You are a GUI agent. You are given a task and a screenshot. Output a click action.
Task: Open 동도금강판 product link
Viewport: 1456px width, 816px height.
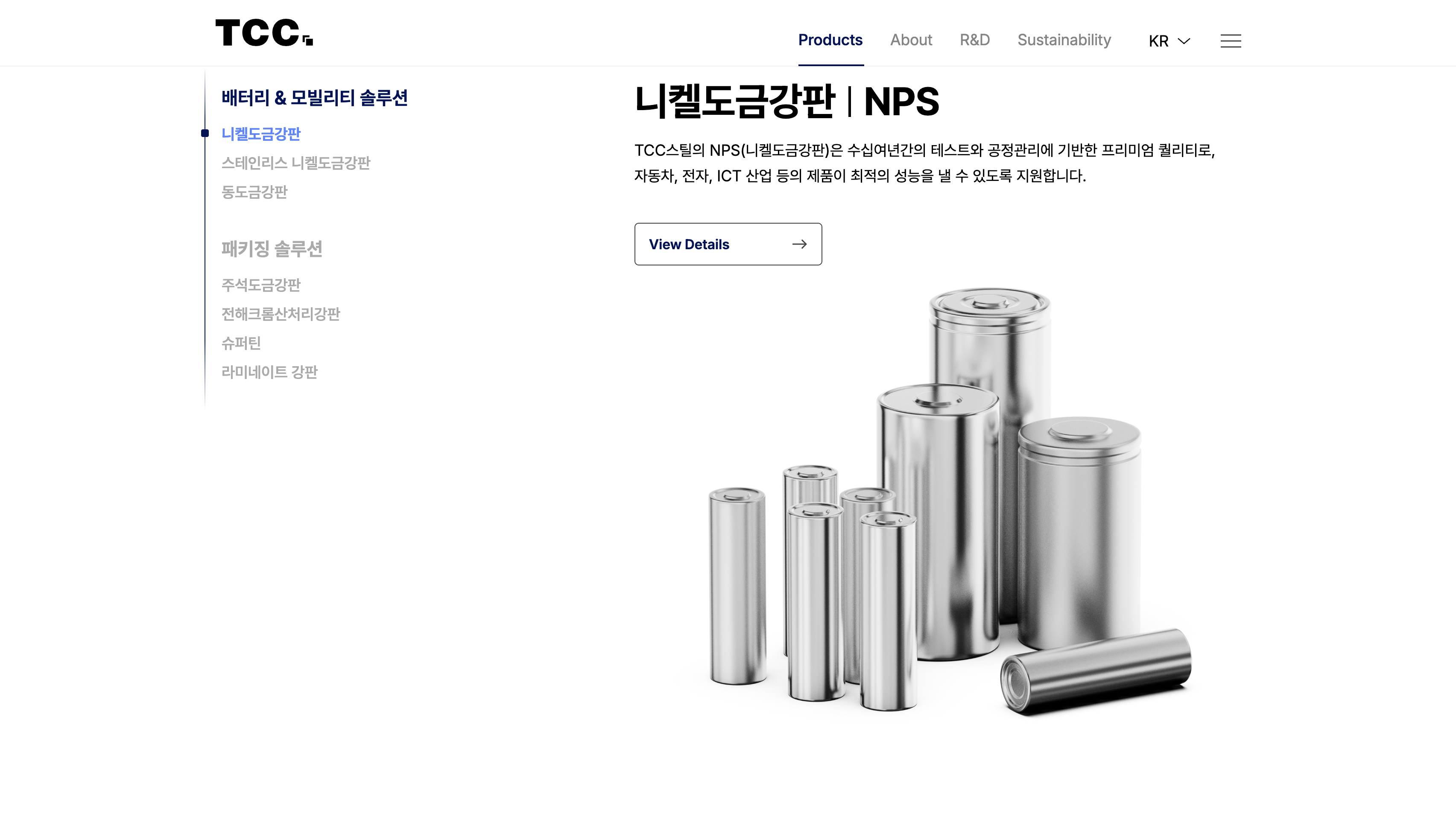254,192
